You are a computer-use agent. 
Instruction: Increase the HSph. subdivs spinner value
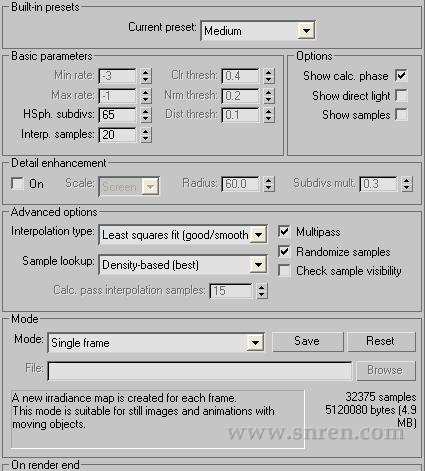point(145,111)
